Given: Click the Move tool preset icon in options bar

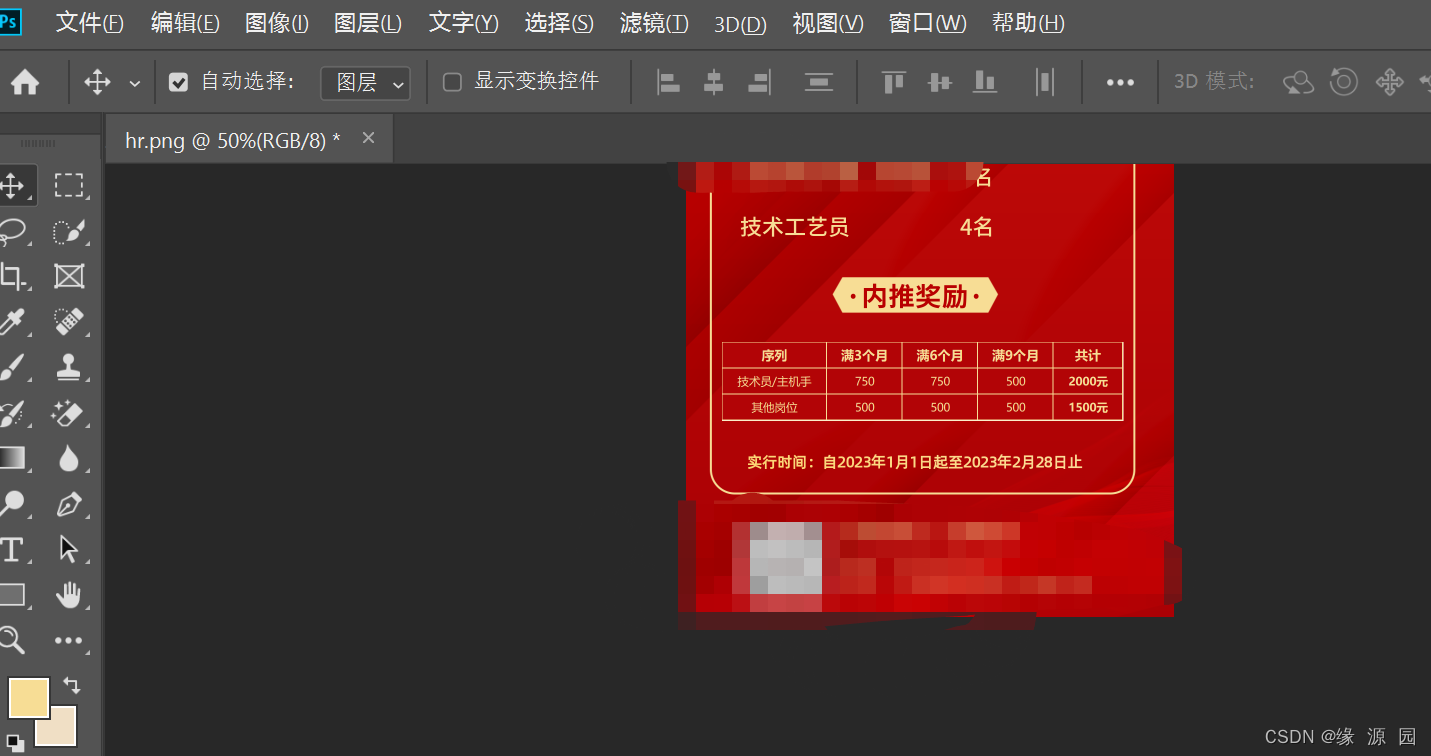Looking at the screenshot, I should [x=97, y=82].
